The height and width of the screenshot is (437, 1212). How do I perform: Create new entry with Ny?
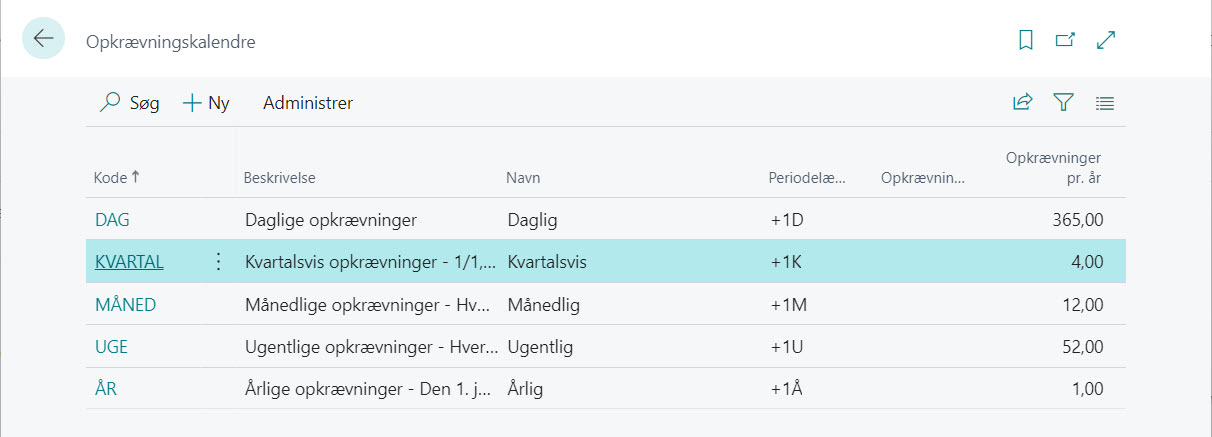pyautogui.click(x=207, y=102)
